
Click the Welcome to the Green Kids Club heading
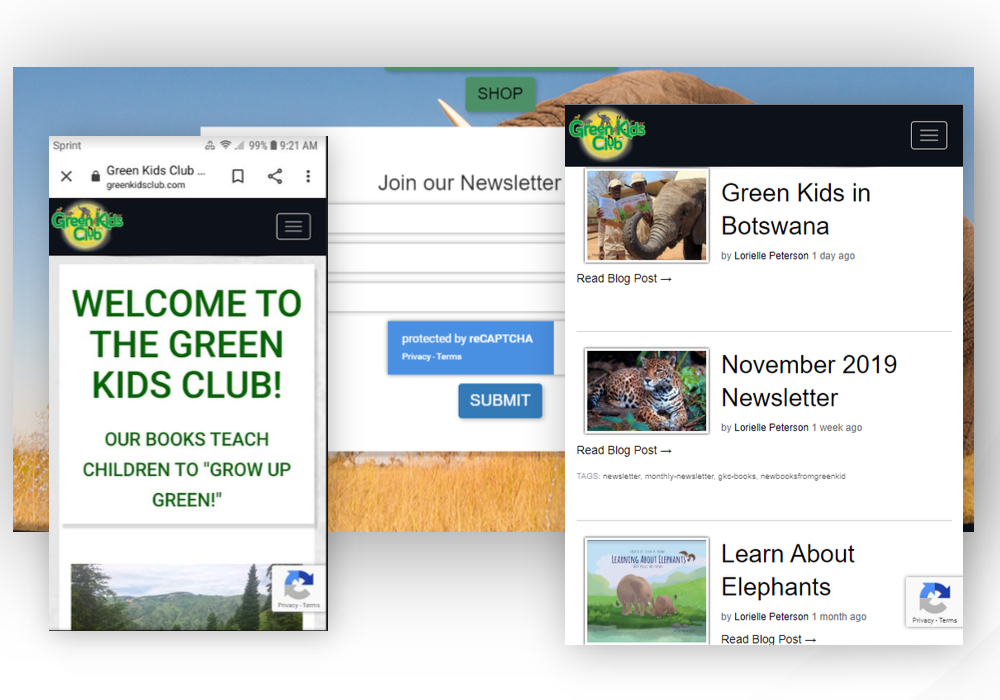click(x=187, y=344)
